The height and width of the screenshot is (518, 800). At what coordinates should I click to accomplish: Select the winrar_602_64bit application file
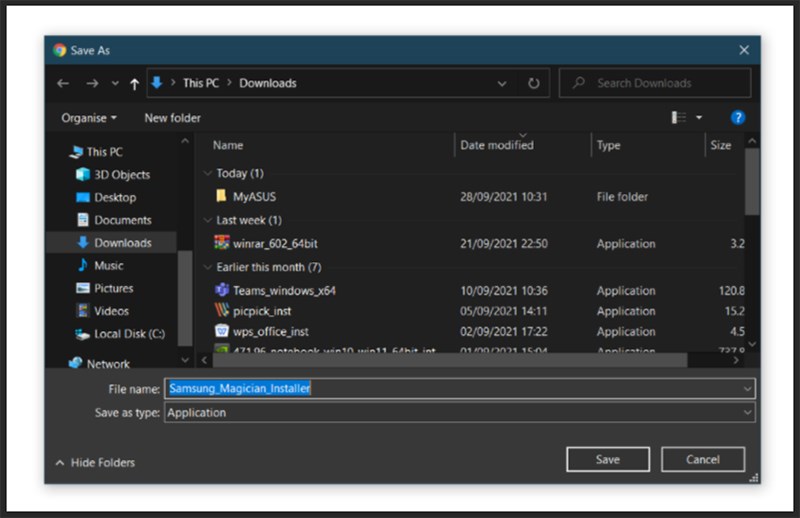click(275, 243)
